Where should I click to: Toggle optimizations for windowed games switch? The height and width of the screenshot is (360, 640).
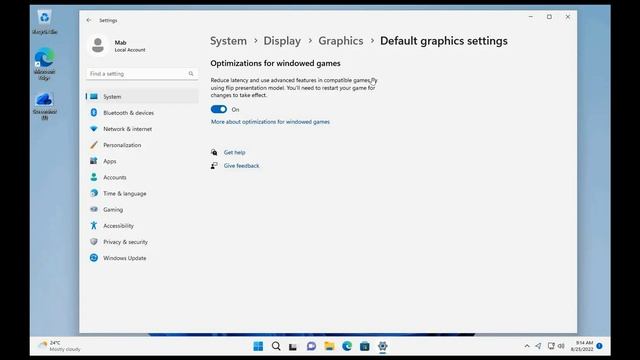tap(219, 109)
